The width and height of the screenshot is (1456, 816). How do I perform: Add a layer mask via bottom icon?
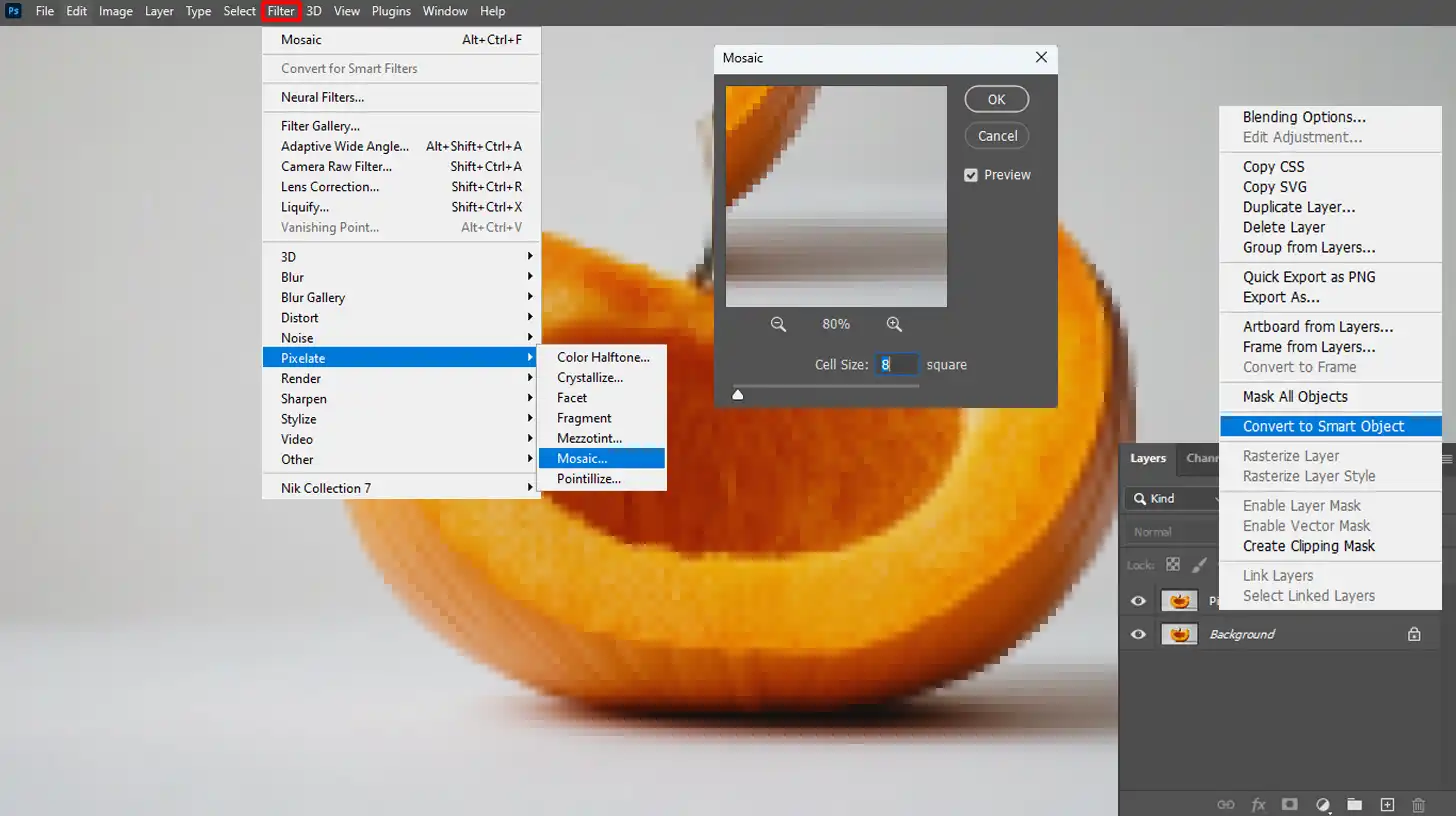pyautogui.click(x=1290, y=804)
